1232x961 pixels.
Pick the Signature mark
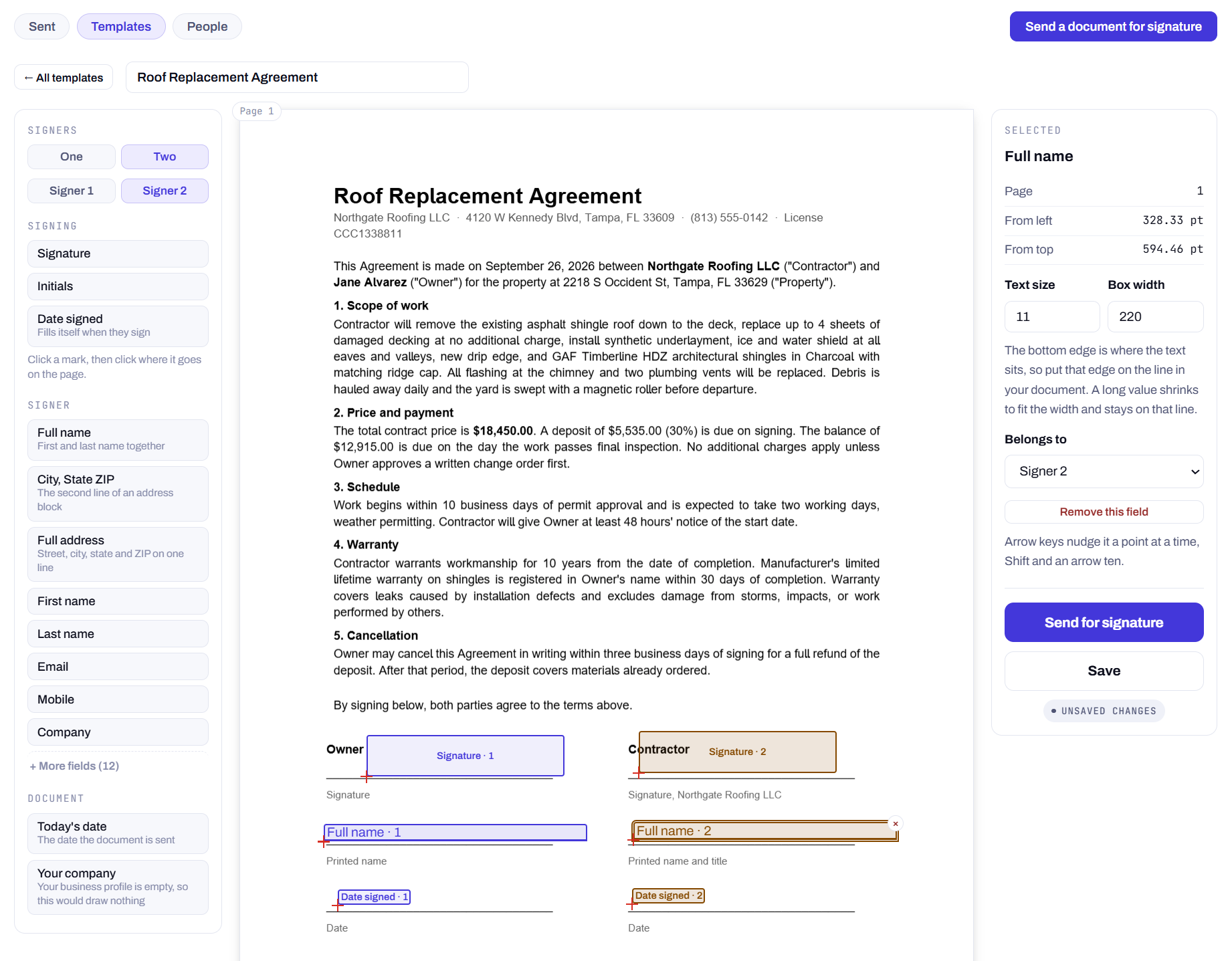click(118, 253)
